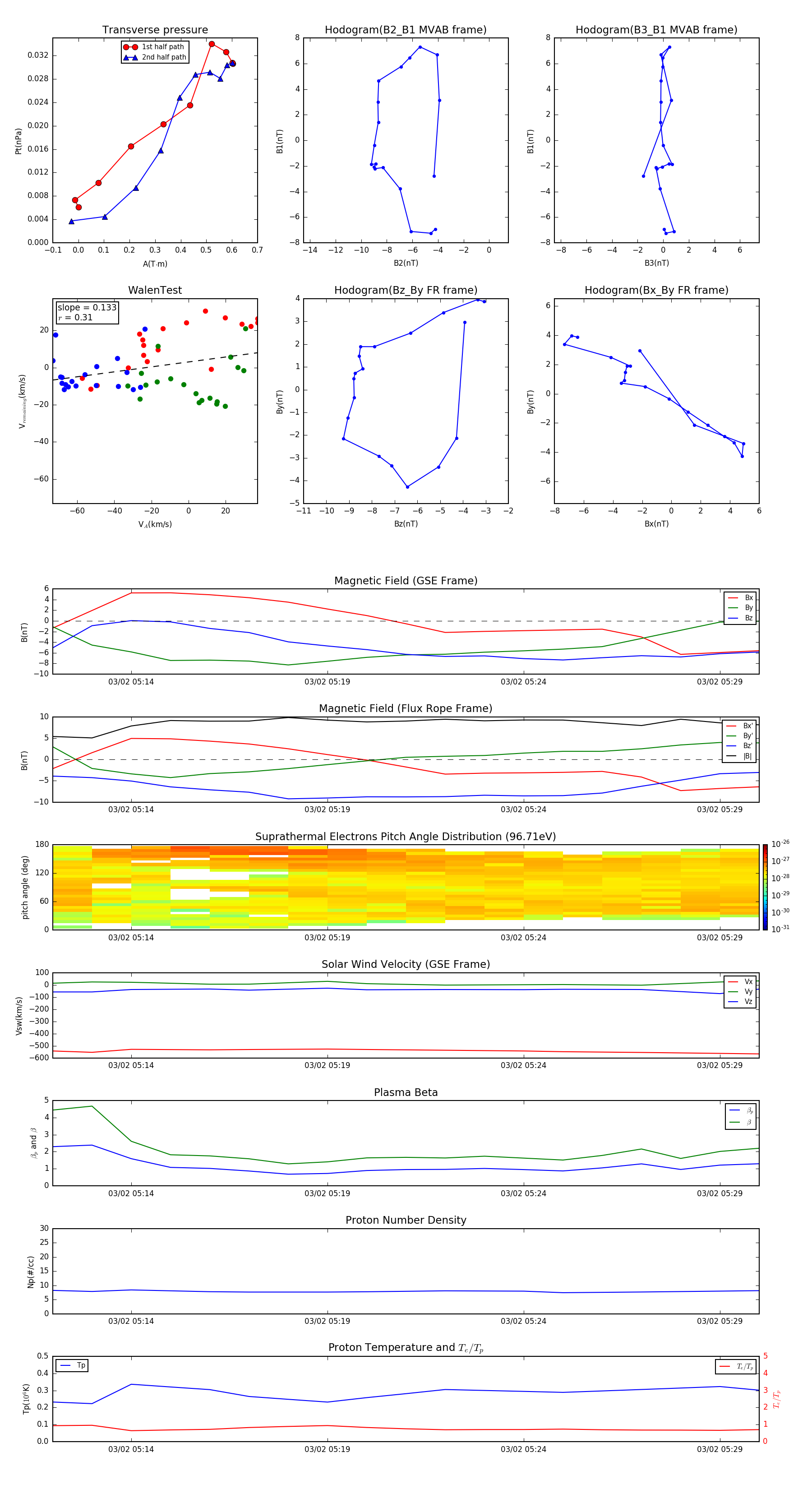
Task: Click the 'Pt(nPa)' y-axis label
Action: pos(18,141)
